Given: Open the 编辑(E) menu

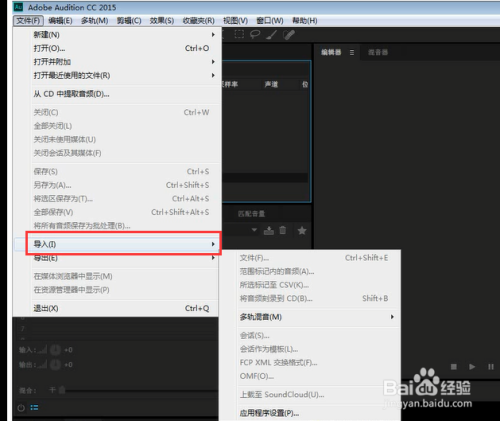Looking at the screenshot, I should [60, 21].
